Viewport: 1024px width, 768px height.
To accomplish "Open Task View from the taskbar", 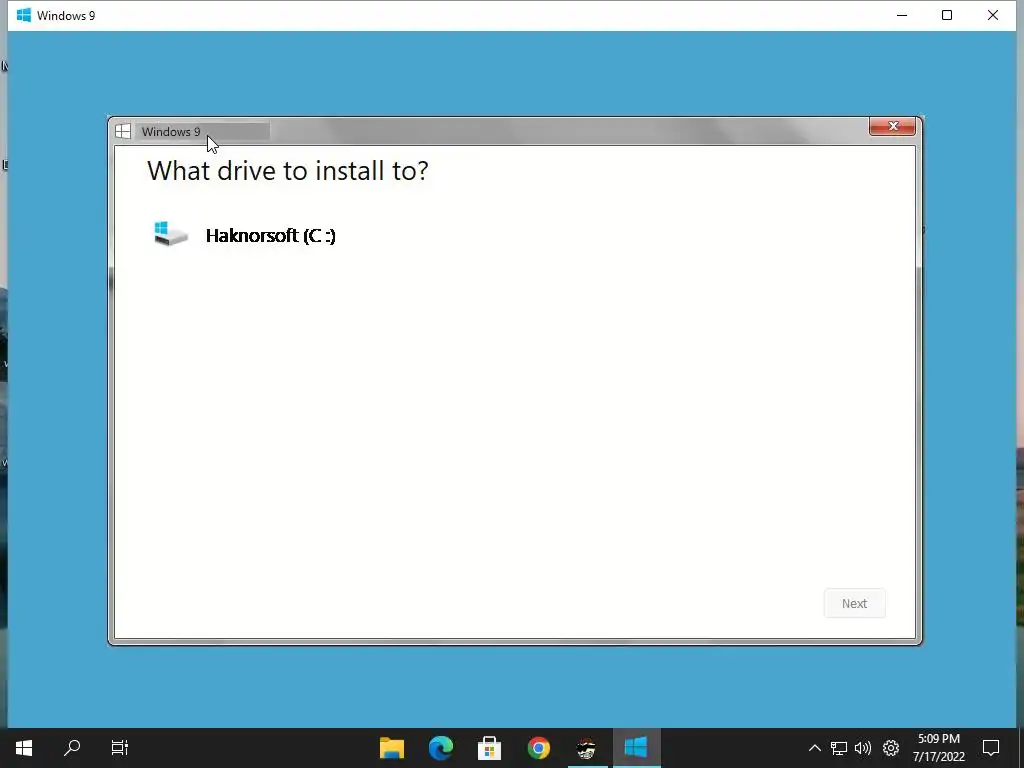I will [120, 748].
